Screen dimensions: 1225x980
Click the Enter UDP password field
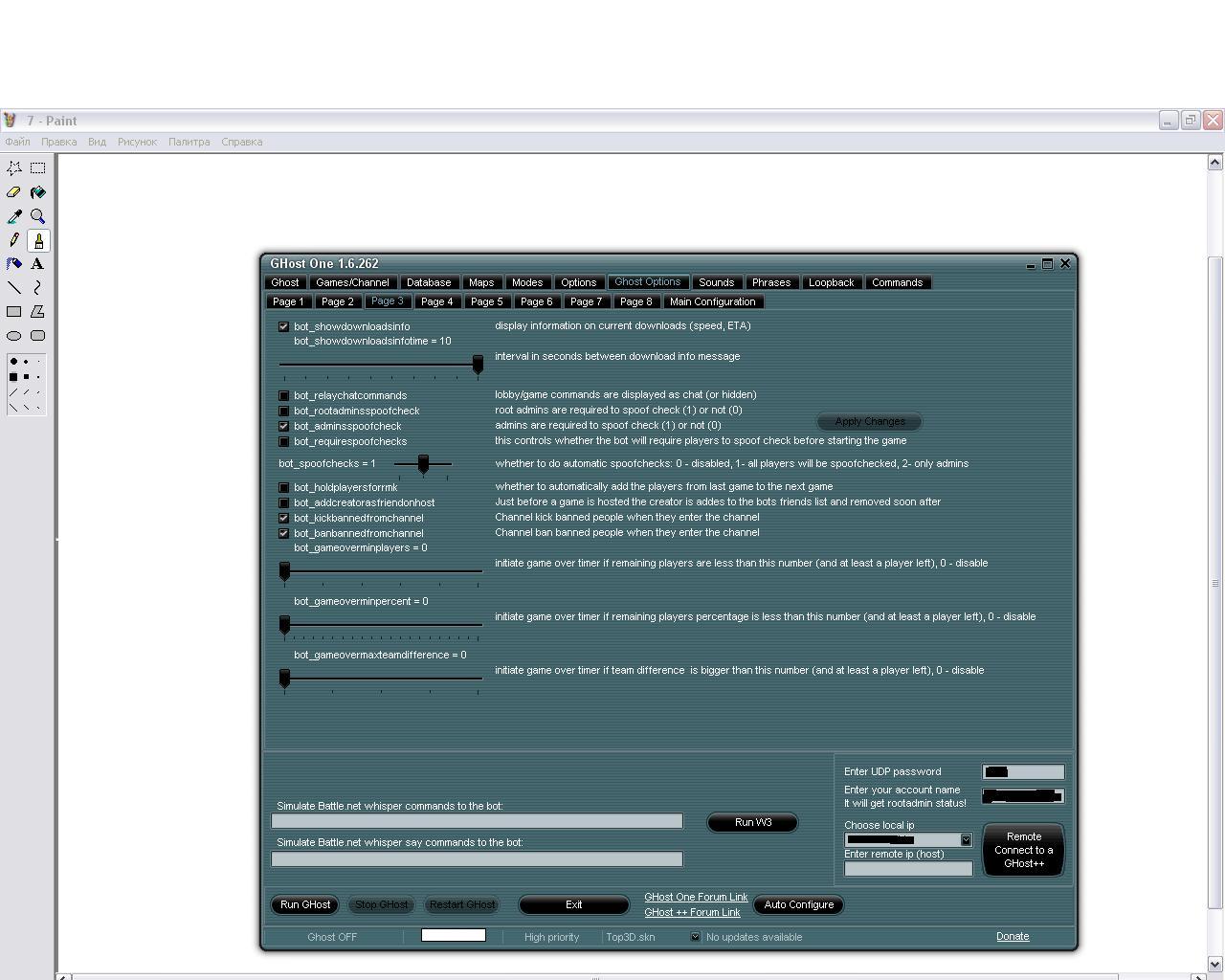coord(1023,771)
